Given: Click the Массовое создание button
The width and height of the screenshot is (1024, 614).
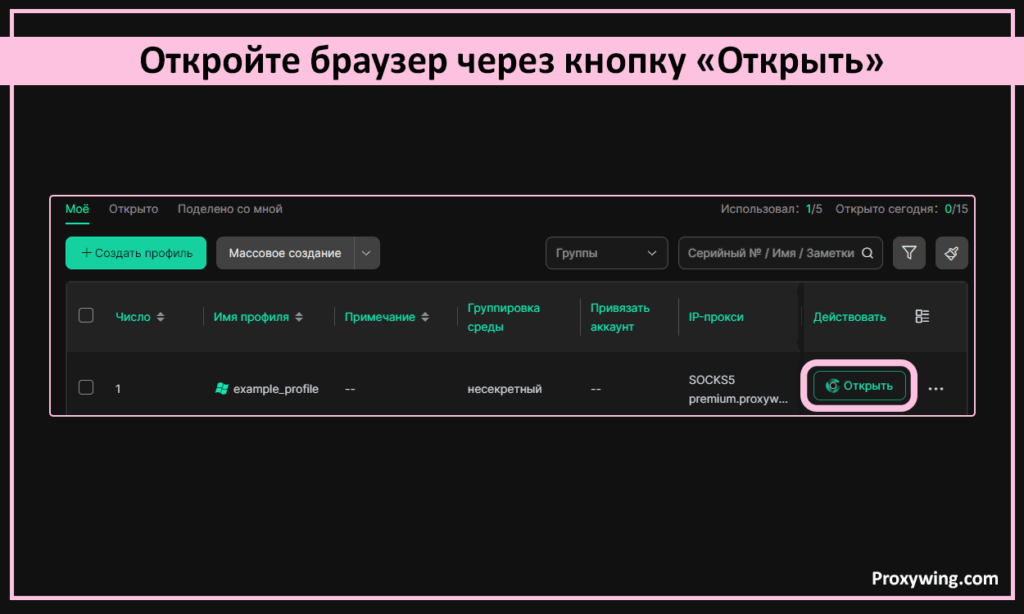Looking at the screenshot, I should (x=285, y=253).
